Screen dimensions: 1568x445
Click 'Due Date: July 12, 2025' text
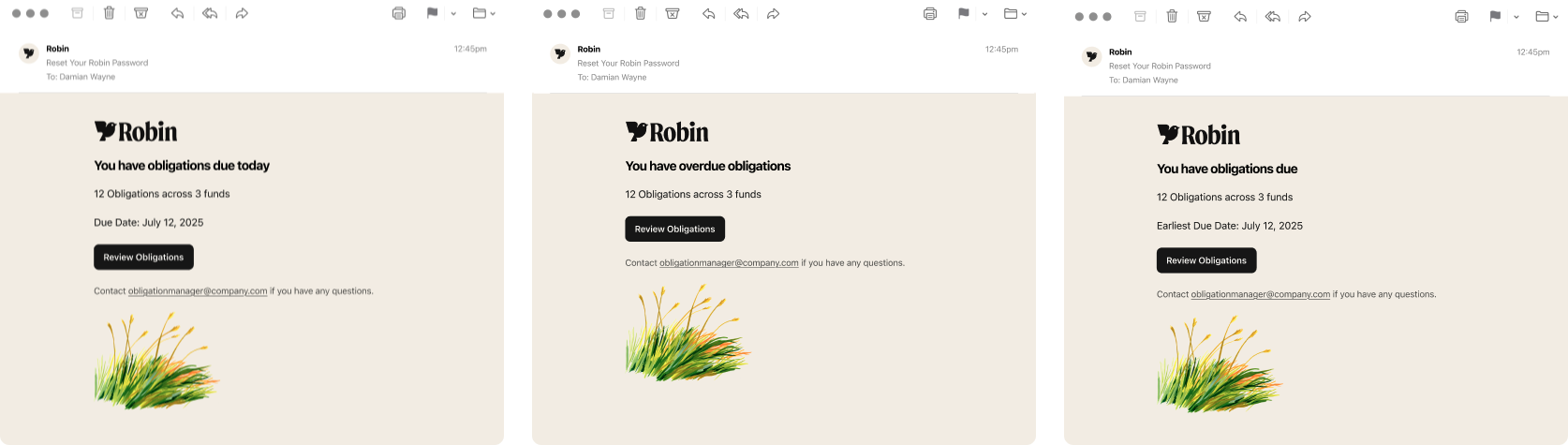(x=149, y=223)
